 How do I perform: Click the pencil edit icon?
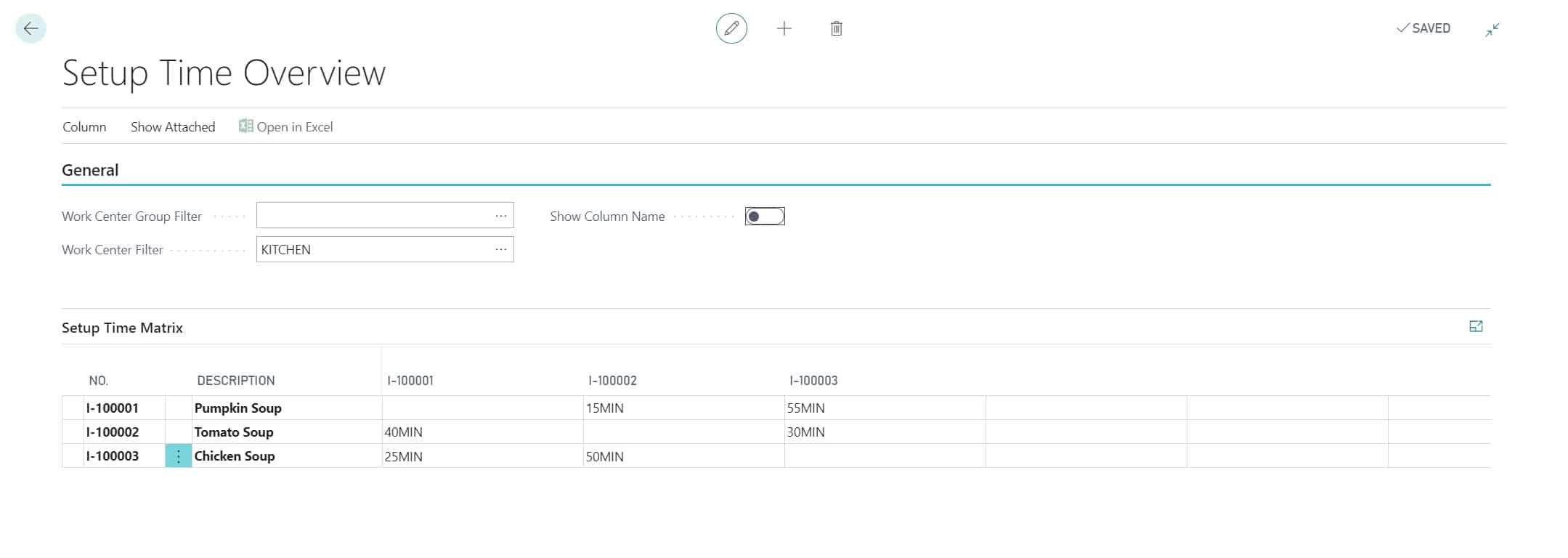[x=731, y=29]
